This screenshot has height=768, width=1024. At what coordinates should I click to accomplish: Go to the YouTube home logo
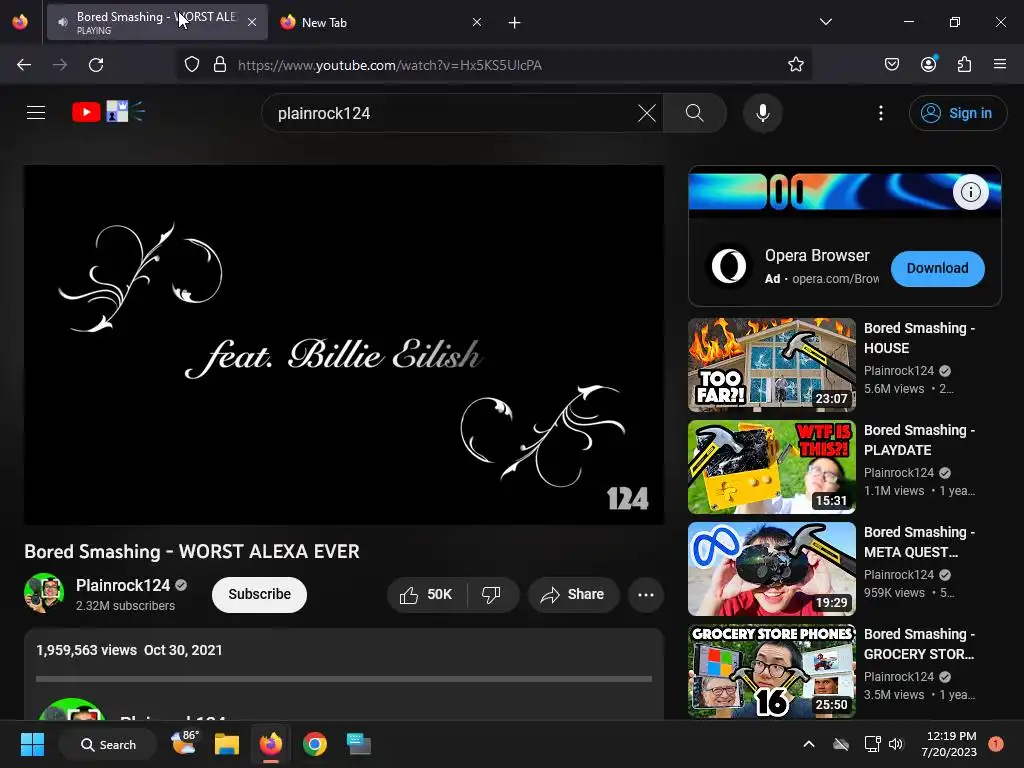click(108, 112)
